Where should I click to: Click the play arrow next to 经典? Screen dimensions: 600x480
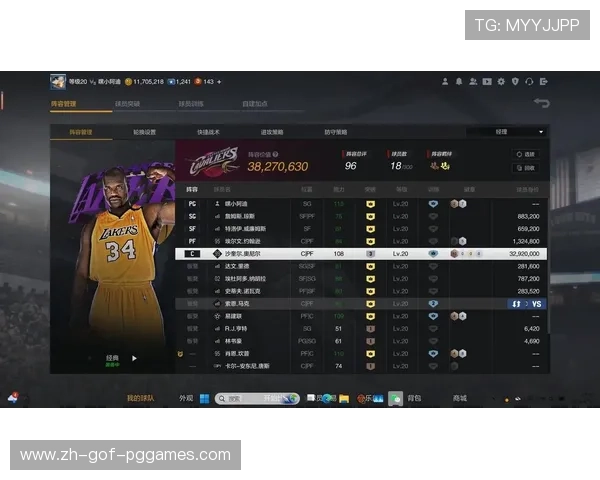point(134,358)
